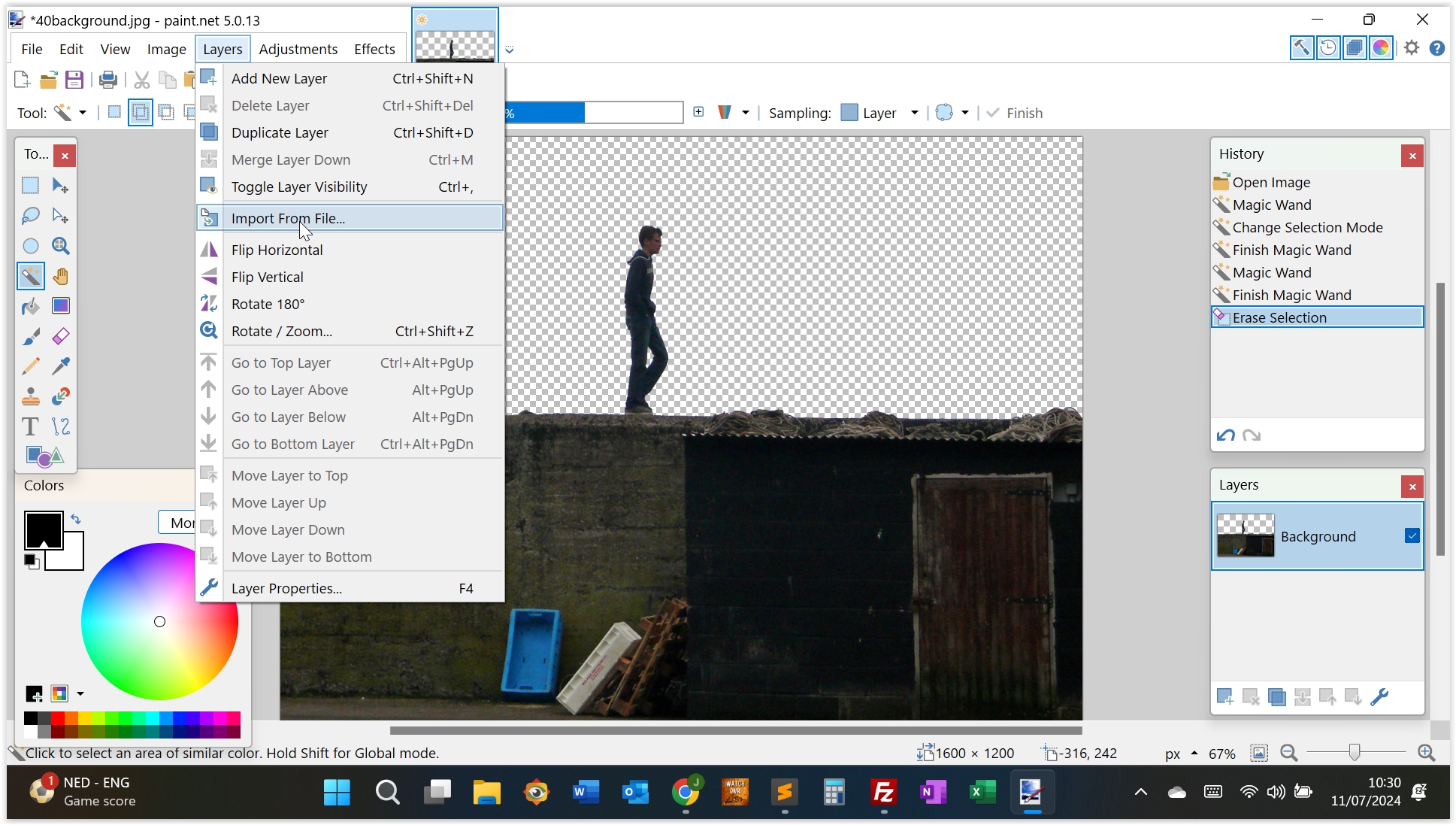Choose Import From File in the Layers menu
Image resolution: width=1456 pixels, height=825 pixels.
click(288, 218)
